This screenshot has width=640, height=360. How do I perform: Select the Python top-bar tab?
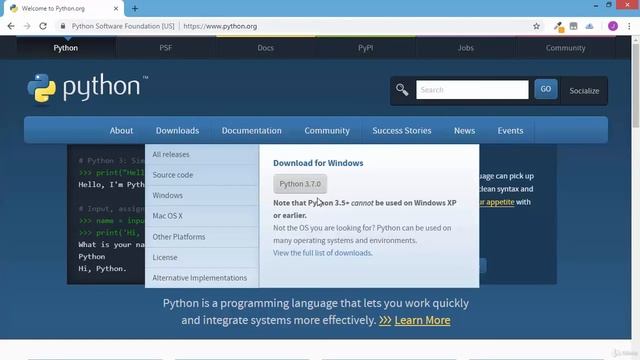[65, 48]
